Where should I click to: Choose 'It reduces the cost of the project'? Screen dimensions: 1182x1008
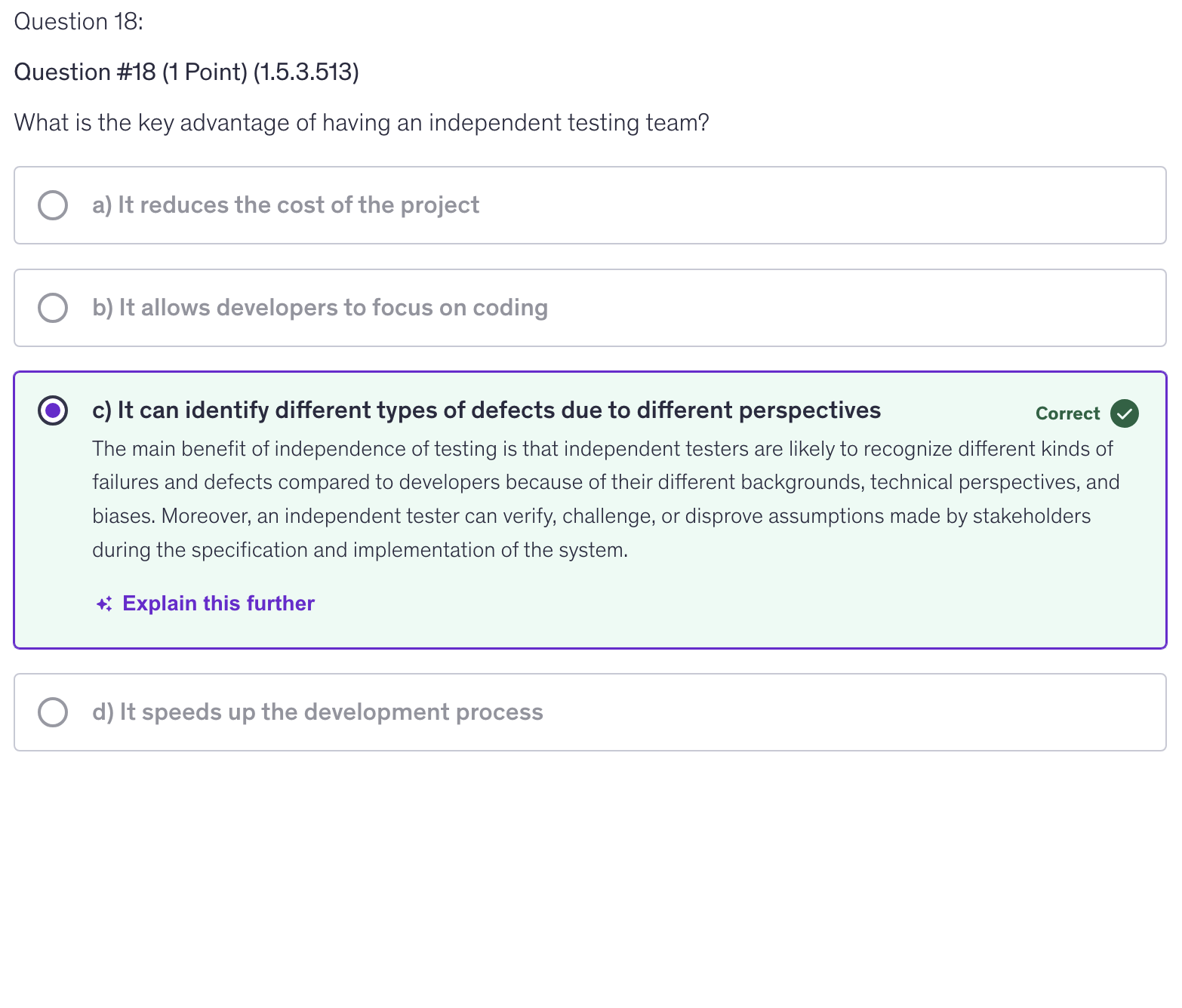click(x=285, y=205)
